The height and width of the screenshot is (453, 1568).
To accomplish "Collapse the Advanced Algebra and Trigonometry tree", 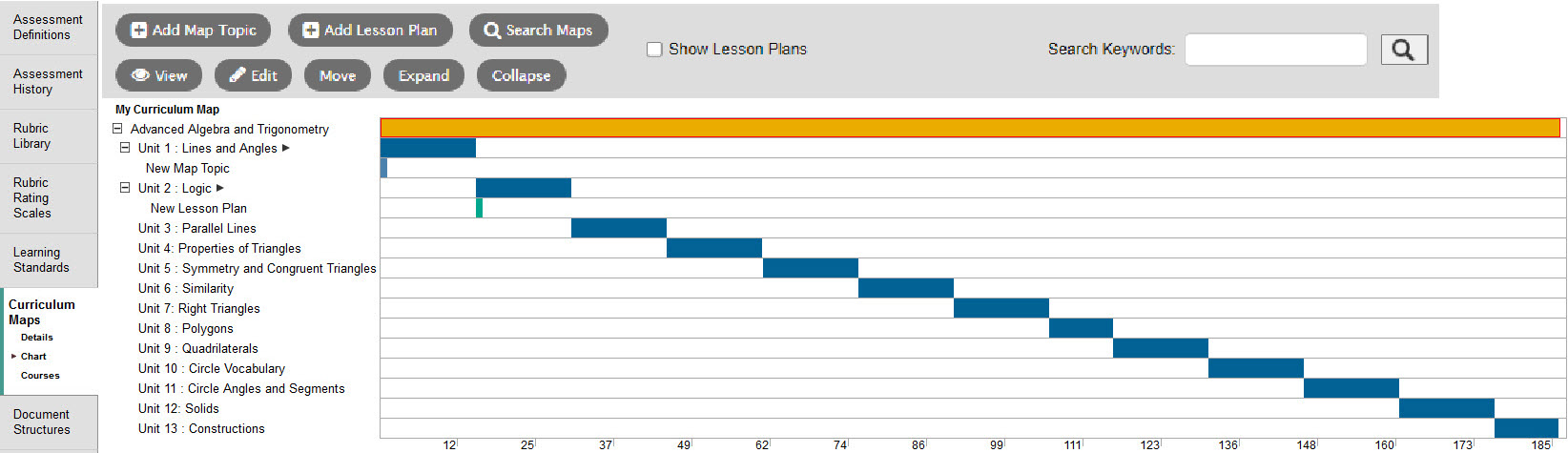I will [117, 129].
